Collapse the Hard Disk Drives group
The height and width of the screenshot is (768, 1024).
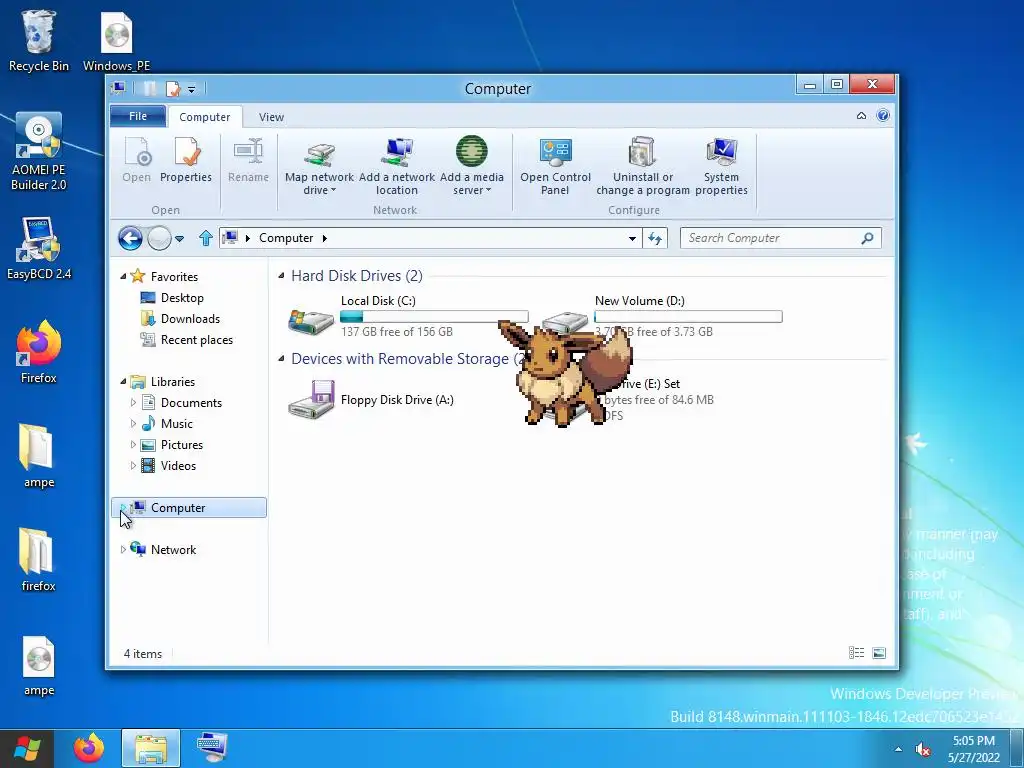coord(281,276)
